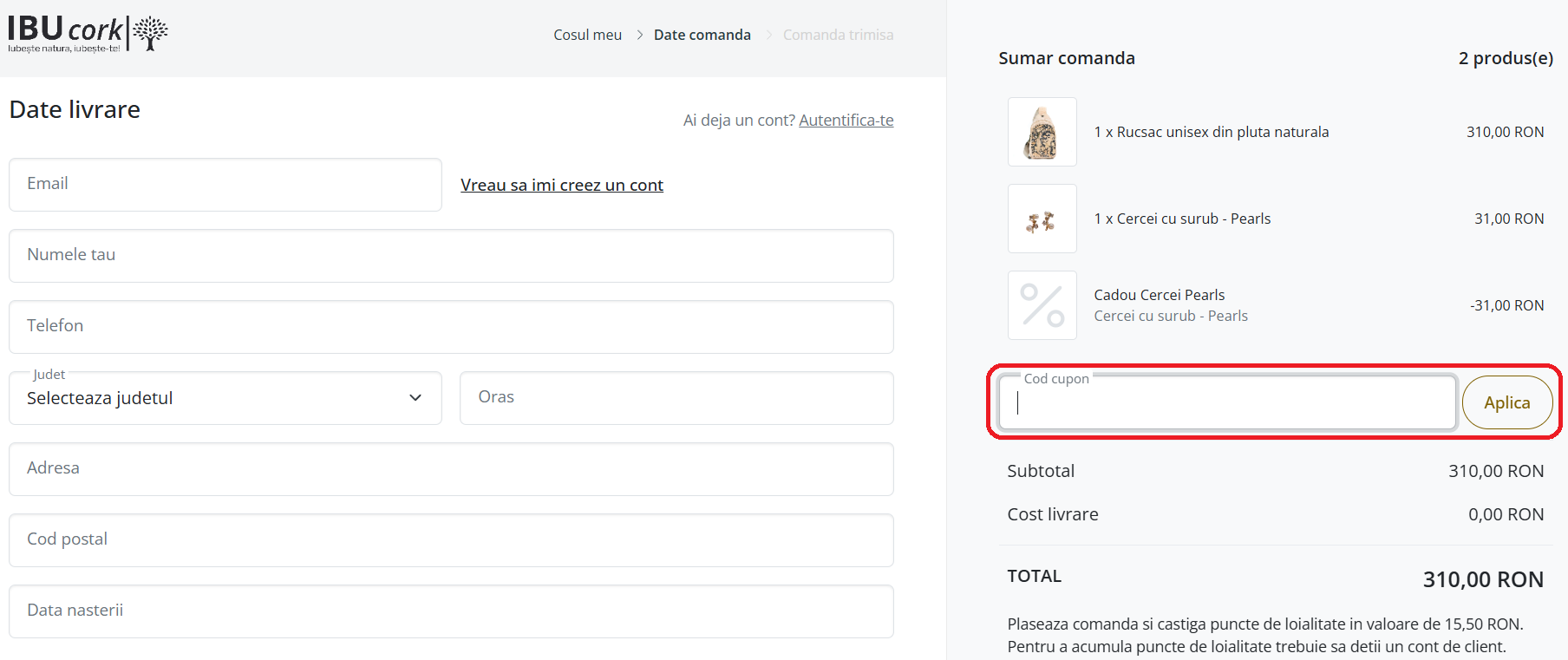Select the Telefon input field
This screenshot has width=1568, height=660.
pyautogui.click(x=451, y=327)
